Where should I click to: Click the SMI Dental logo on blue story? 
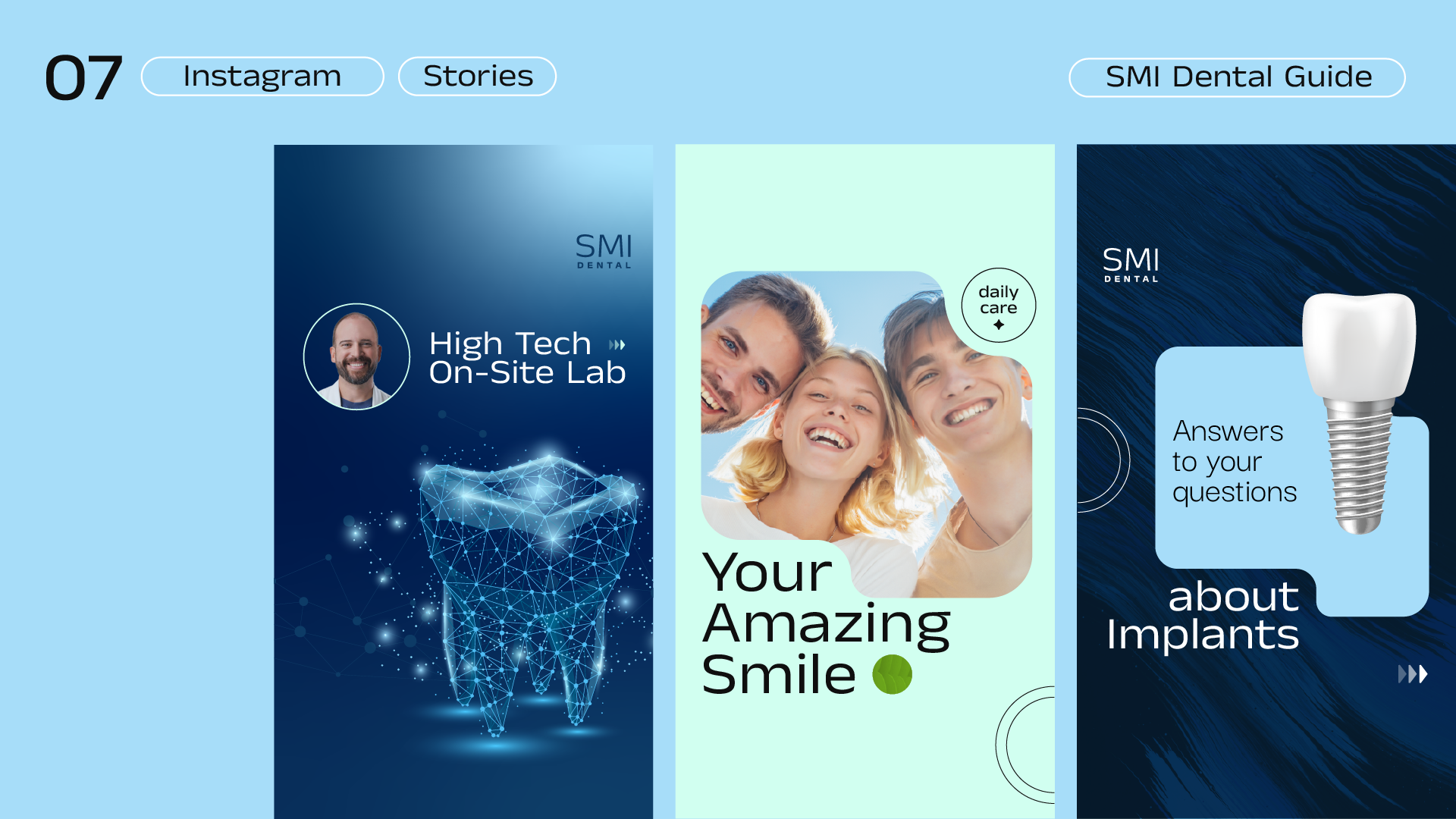(604, 251)
